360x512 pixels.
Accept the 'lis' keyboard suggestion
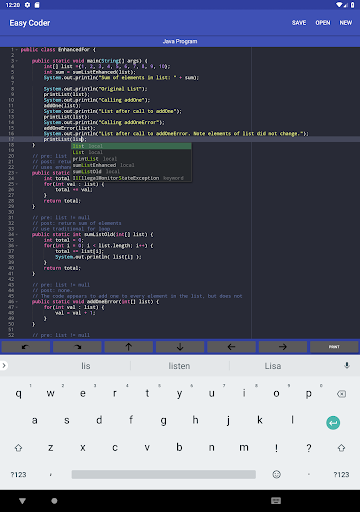coord(86,366)
